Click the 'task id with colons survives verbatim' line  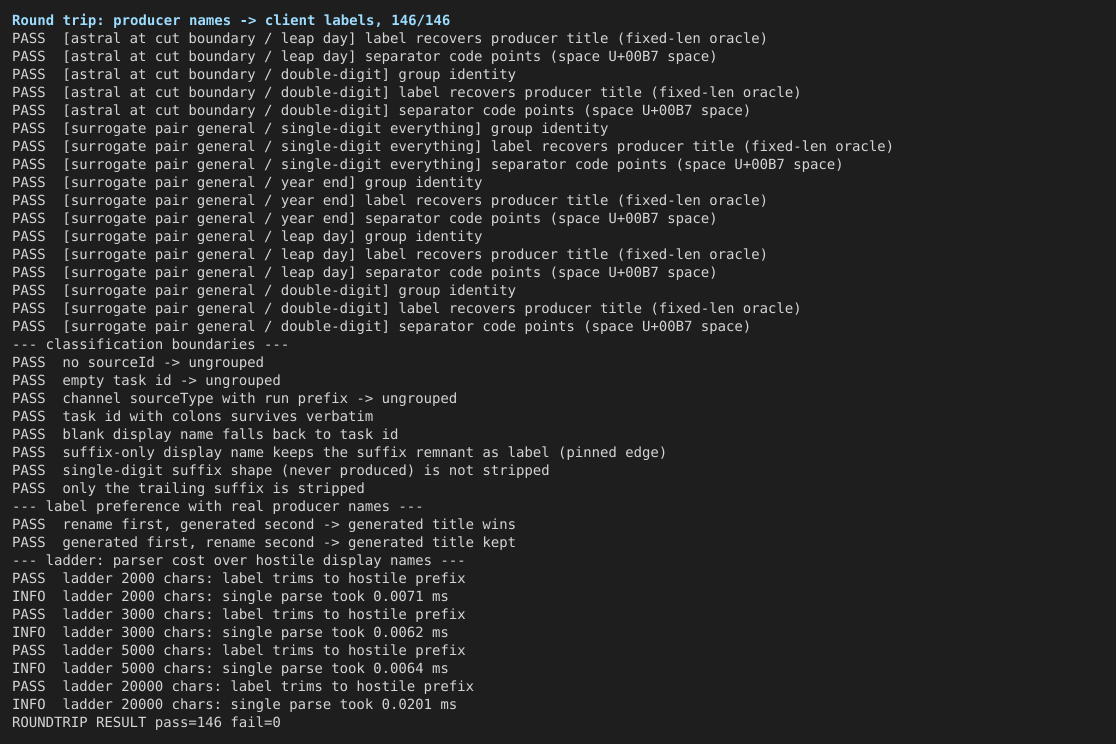point(192,416)
